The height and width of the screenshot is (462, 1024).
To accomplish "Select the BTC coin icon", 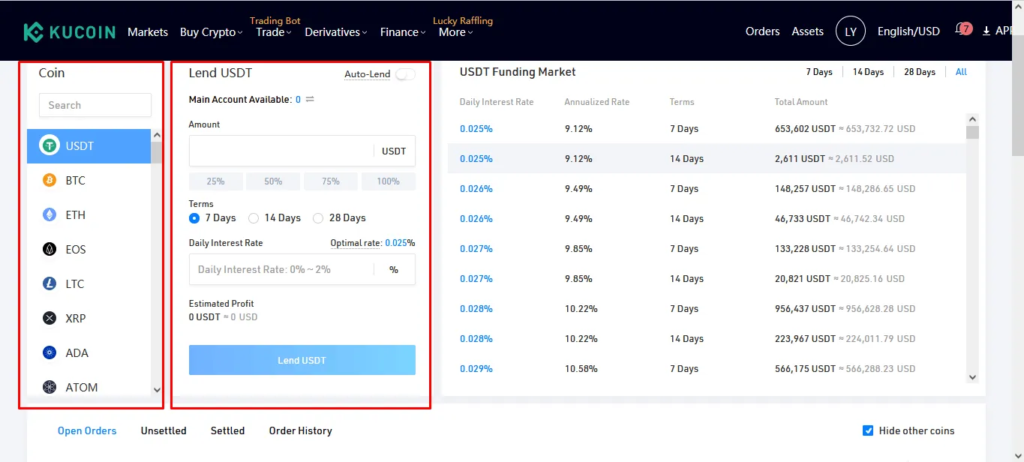I will point(50,180).
